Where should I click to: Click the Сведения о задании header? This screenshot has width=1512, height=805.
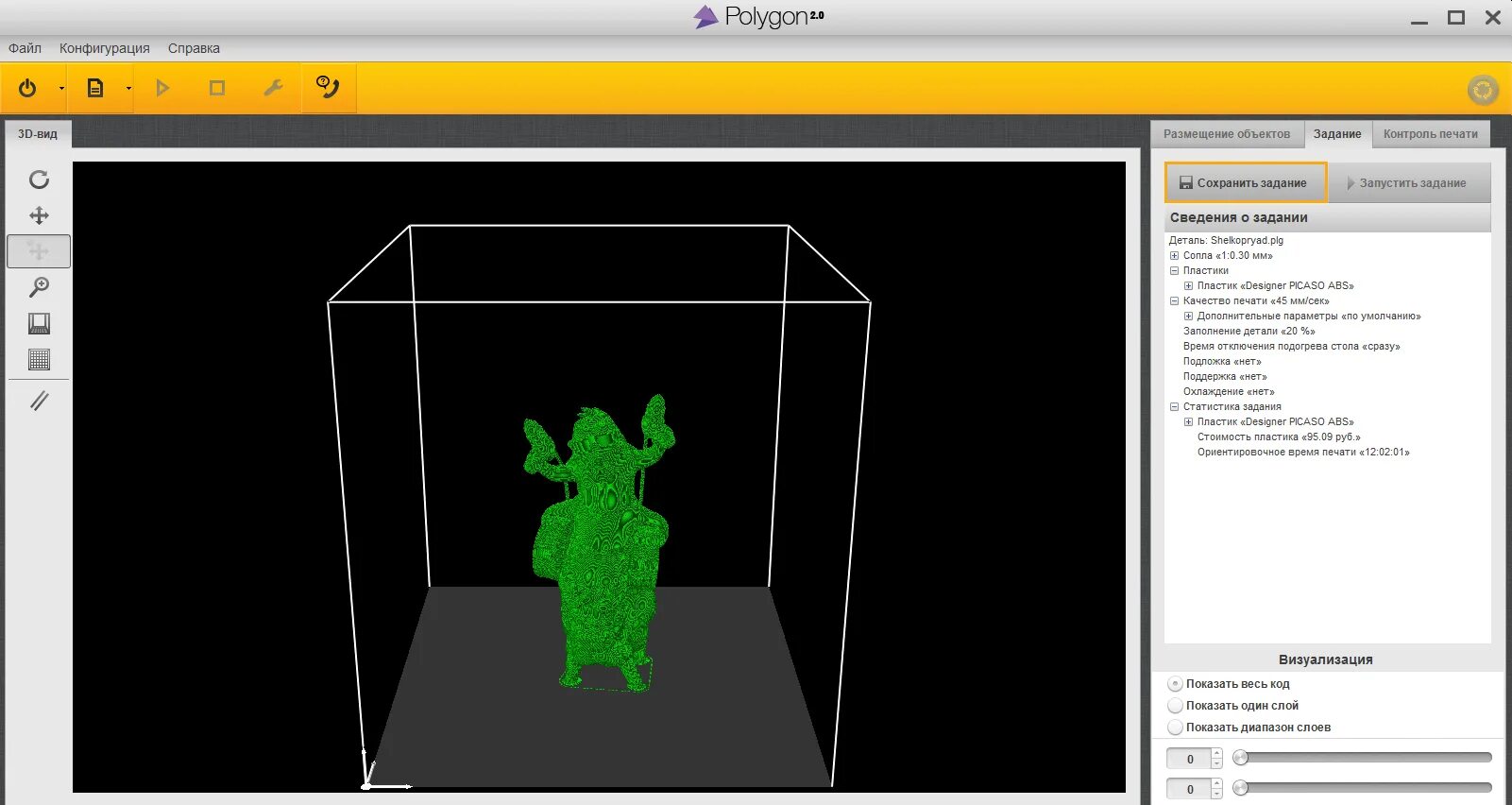(x=1327, y=217)
